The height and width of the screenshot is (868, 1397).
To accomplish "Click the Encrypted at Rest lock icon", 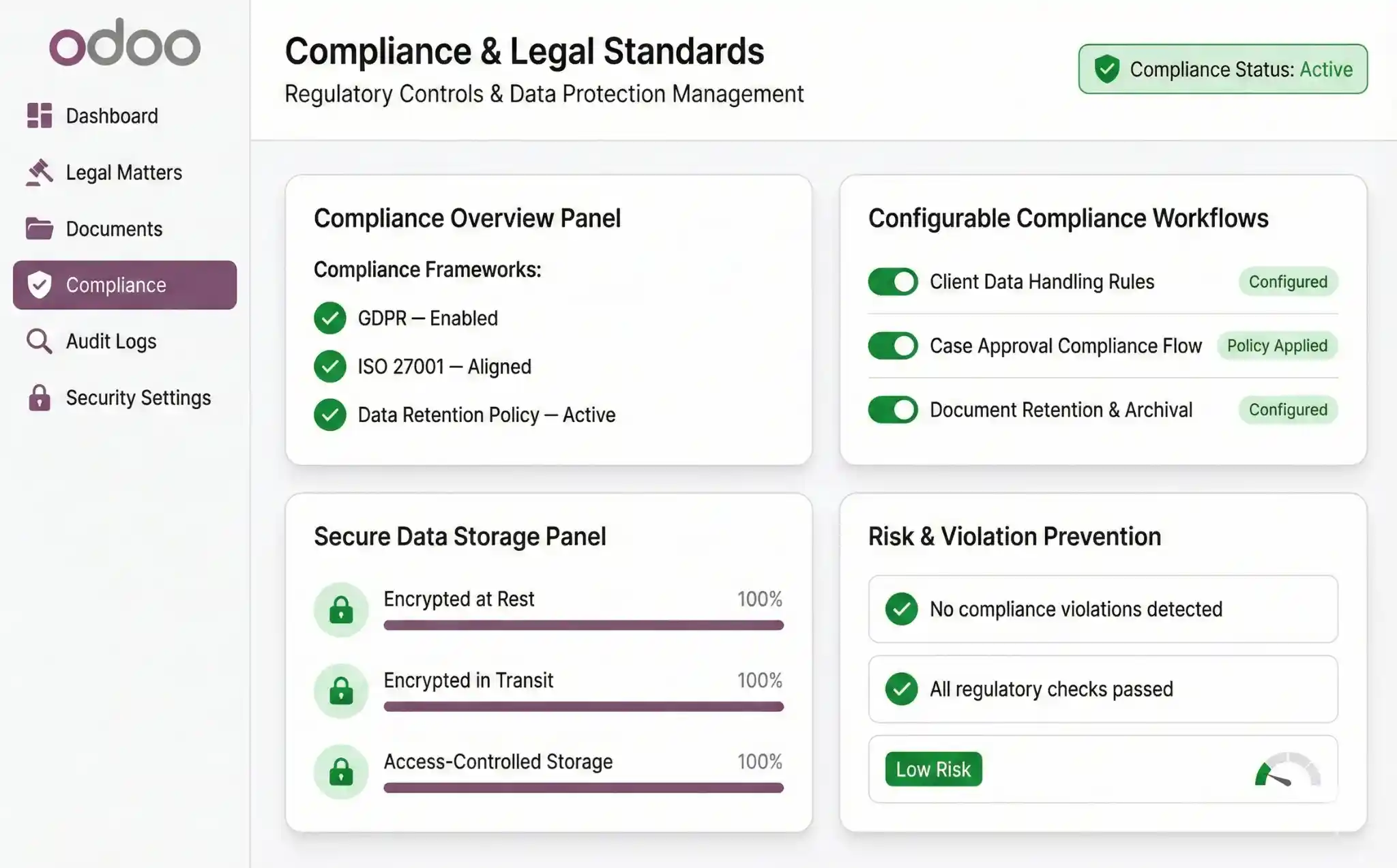I will 341,608.
